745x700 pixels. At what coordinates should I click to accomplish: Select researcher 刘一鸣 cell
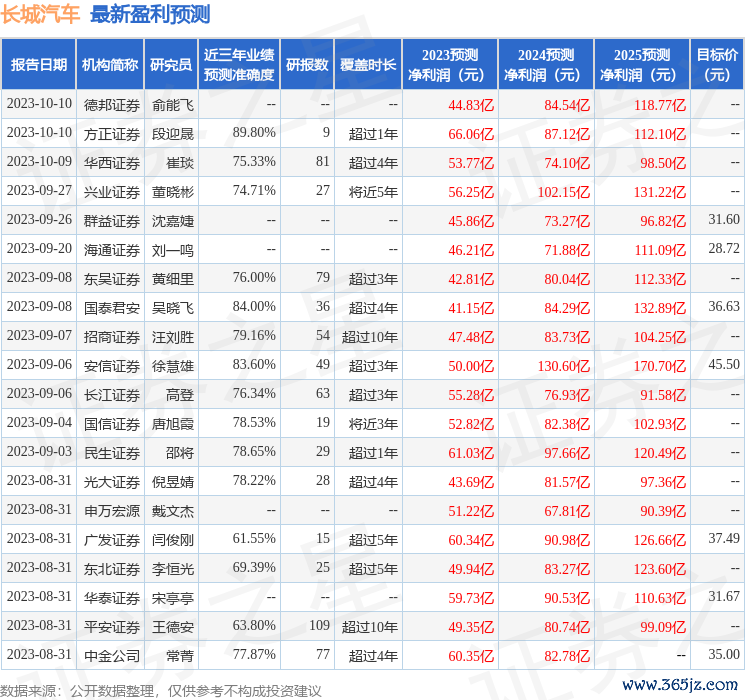172,250
